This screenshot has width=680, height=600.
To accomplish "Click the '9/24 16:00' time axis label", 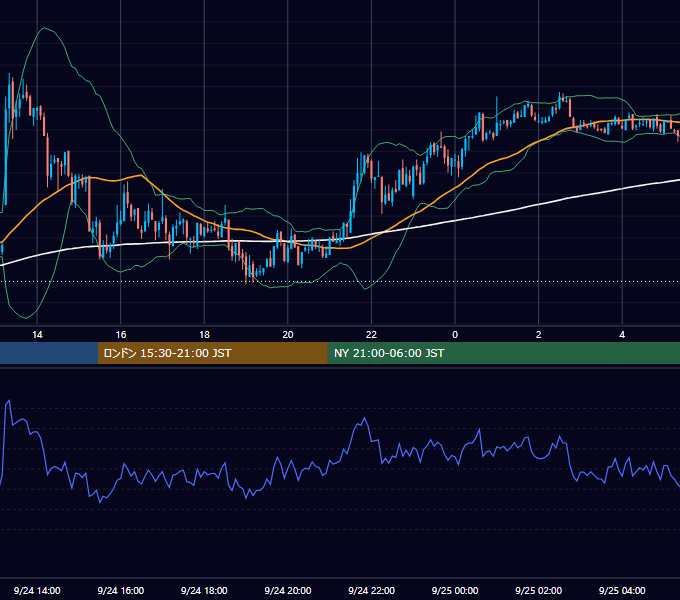I will coord(121,590).
